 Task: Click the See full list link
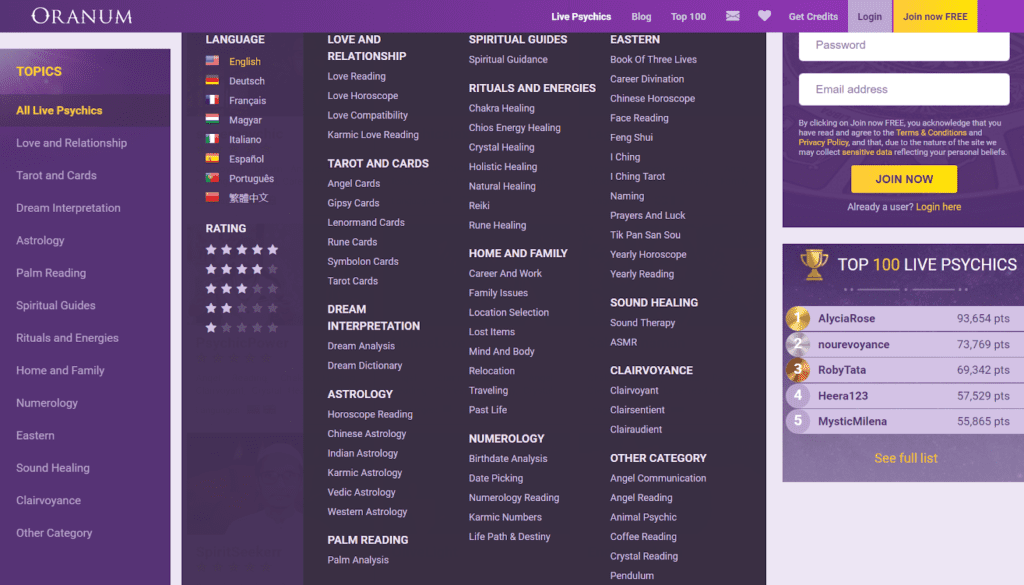(x=906, y=458)
